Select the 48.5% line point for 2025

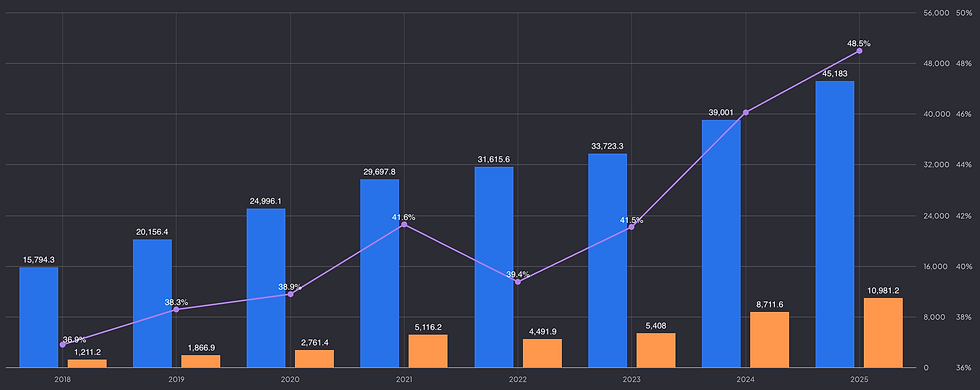[x=859, y=51]
